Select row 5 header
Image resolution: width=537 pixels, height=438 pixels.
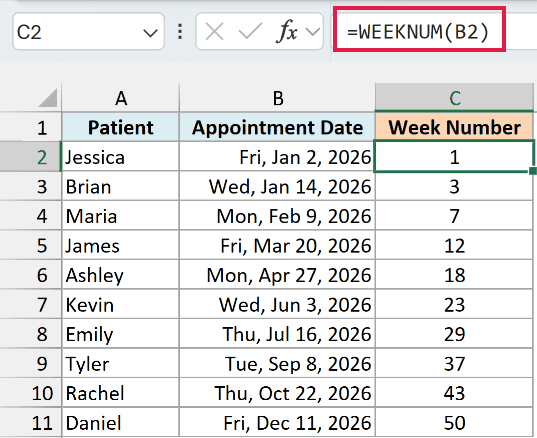31,245
